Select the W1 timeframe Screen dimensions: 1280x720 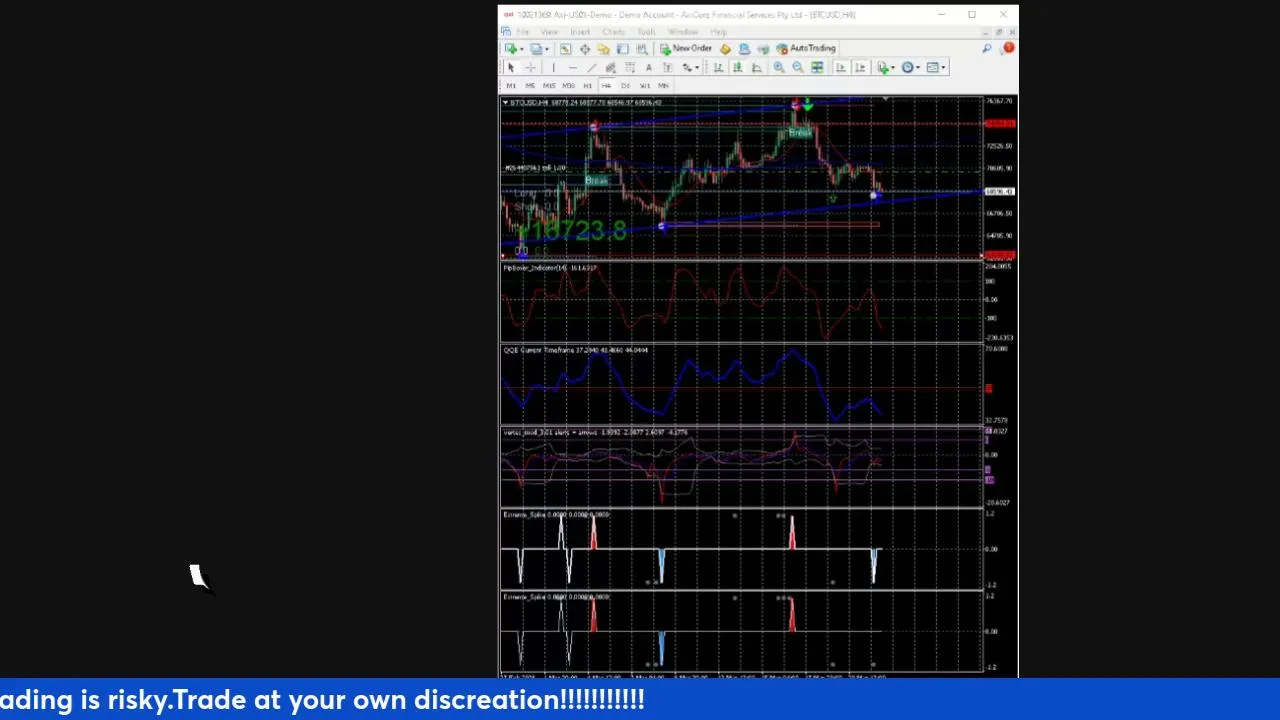click(x=645, y=85)
